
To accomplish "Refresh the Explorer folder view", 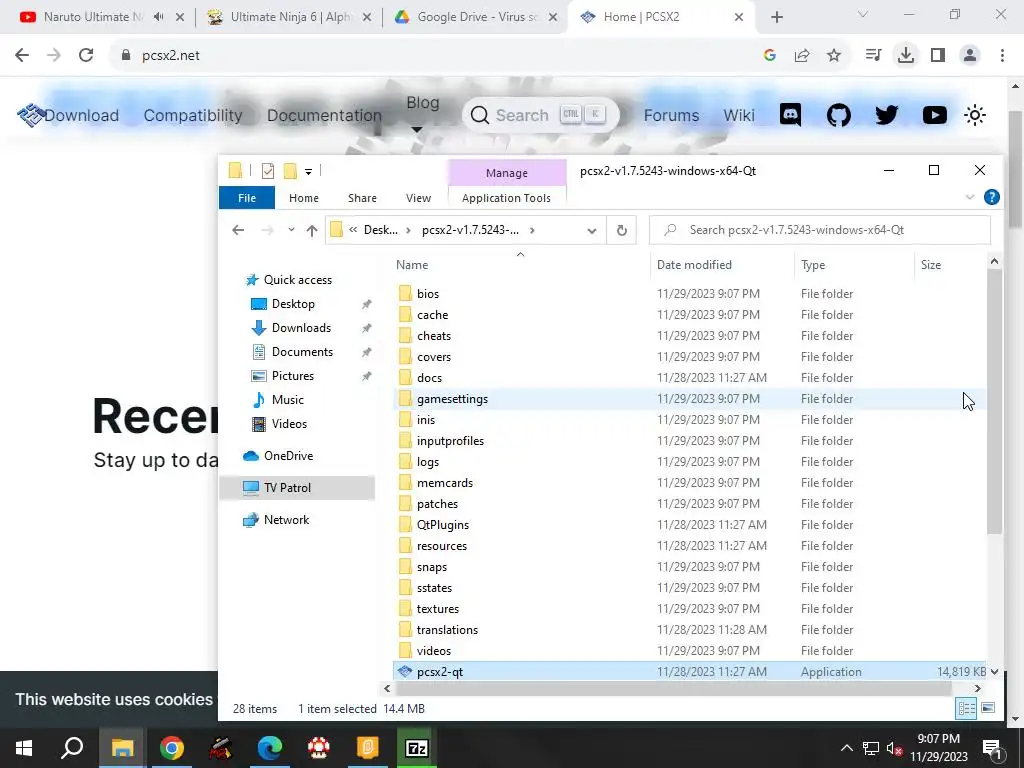I will pyautogui.click(x=622, y=231).
